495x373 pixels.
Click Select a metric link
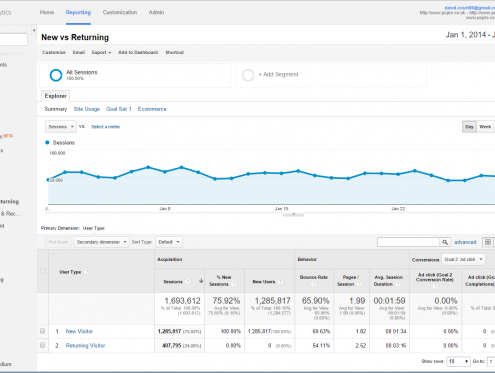[x=106, y=127]
